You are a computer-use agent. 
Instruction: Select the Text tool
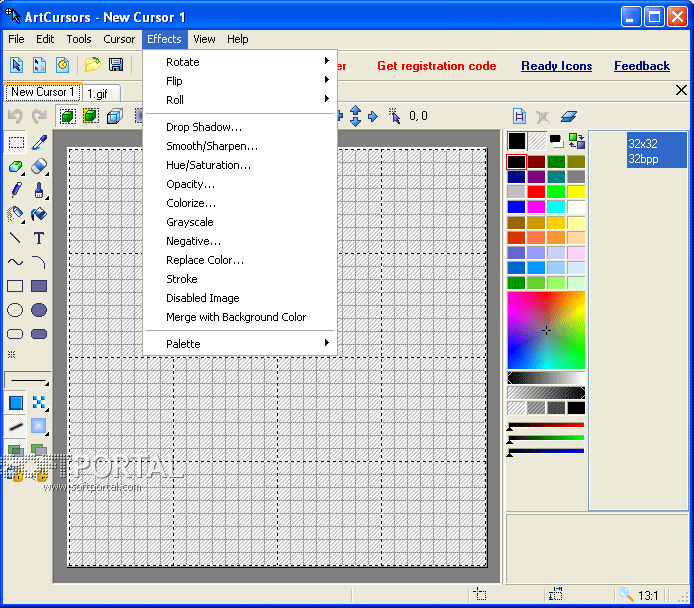39,238
